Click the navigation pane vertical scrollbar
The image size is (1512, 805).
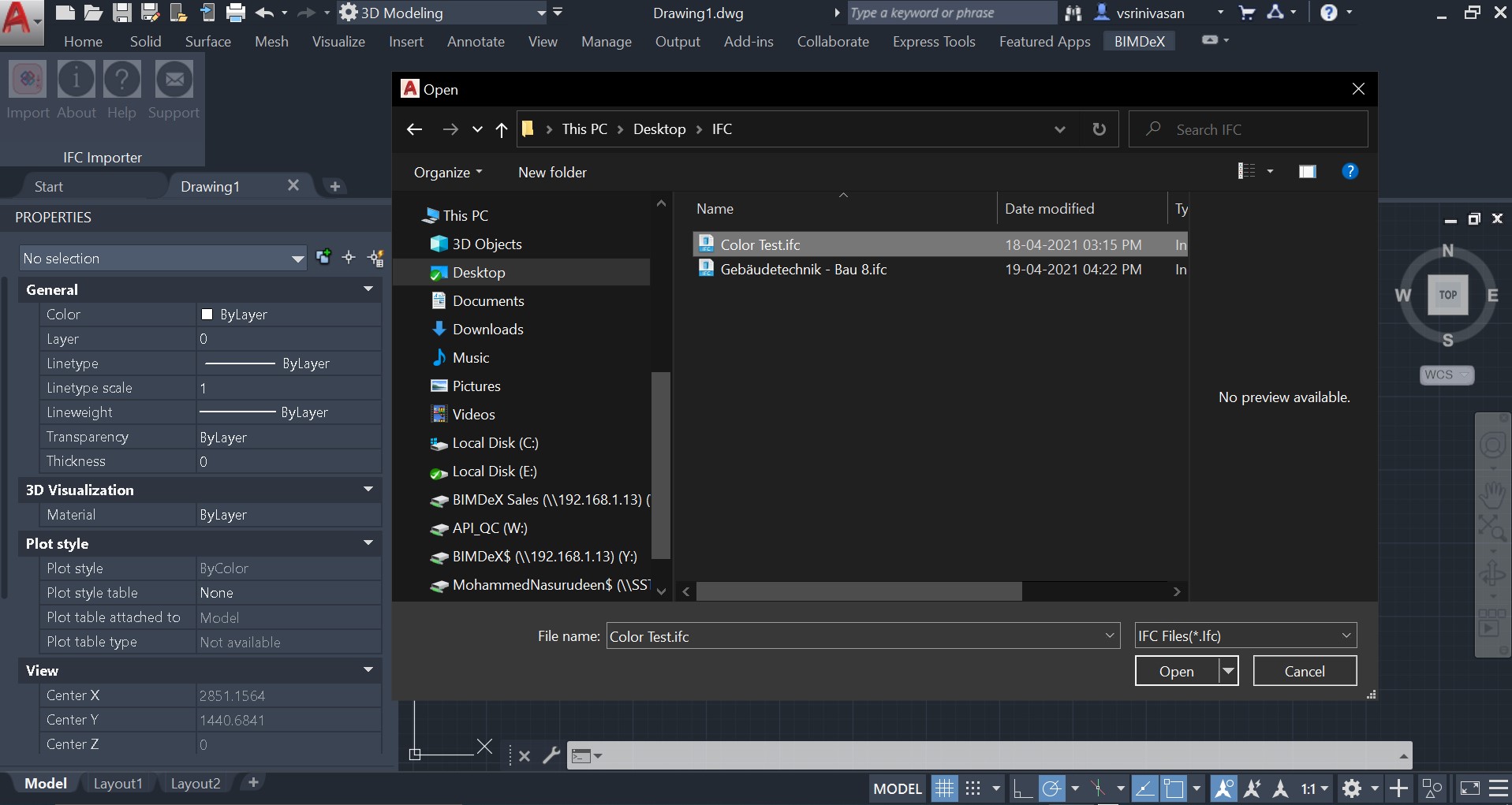(x=661, y=465)
